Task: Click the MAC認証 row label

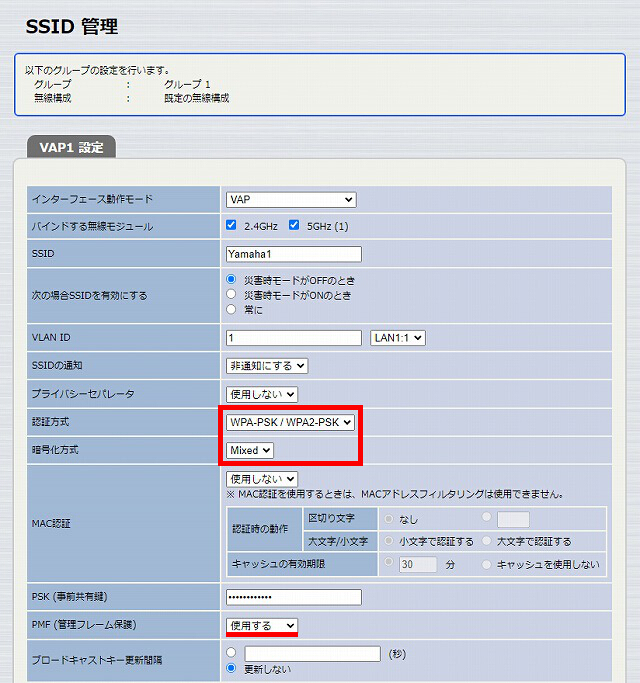Action: pos(51,524)
